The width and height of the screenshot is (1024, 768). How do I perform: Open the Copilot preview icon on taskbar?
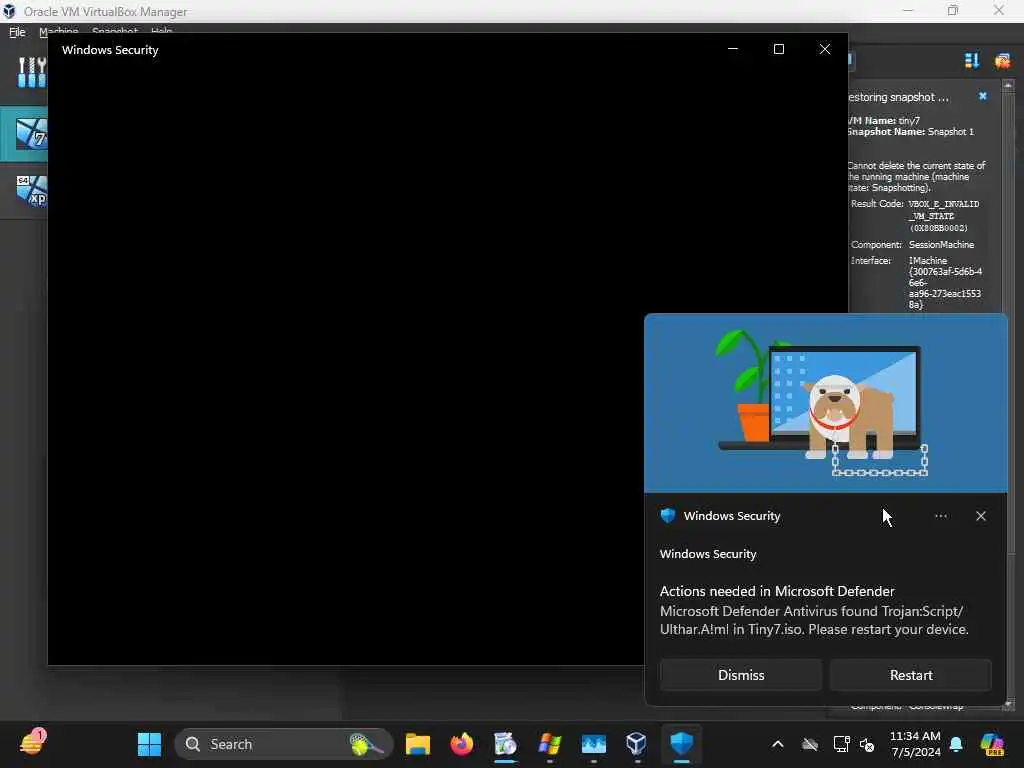[x=992, y=744]
